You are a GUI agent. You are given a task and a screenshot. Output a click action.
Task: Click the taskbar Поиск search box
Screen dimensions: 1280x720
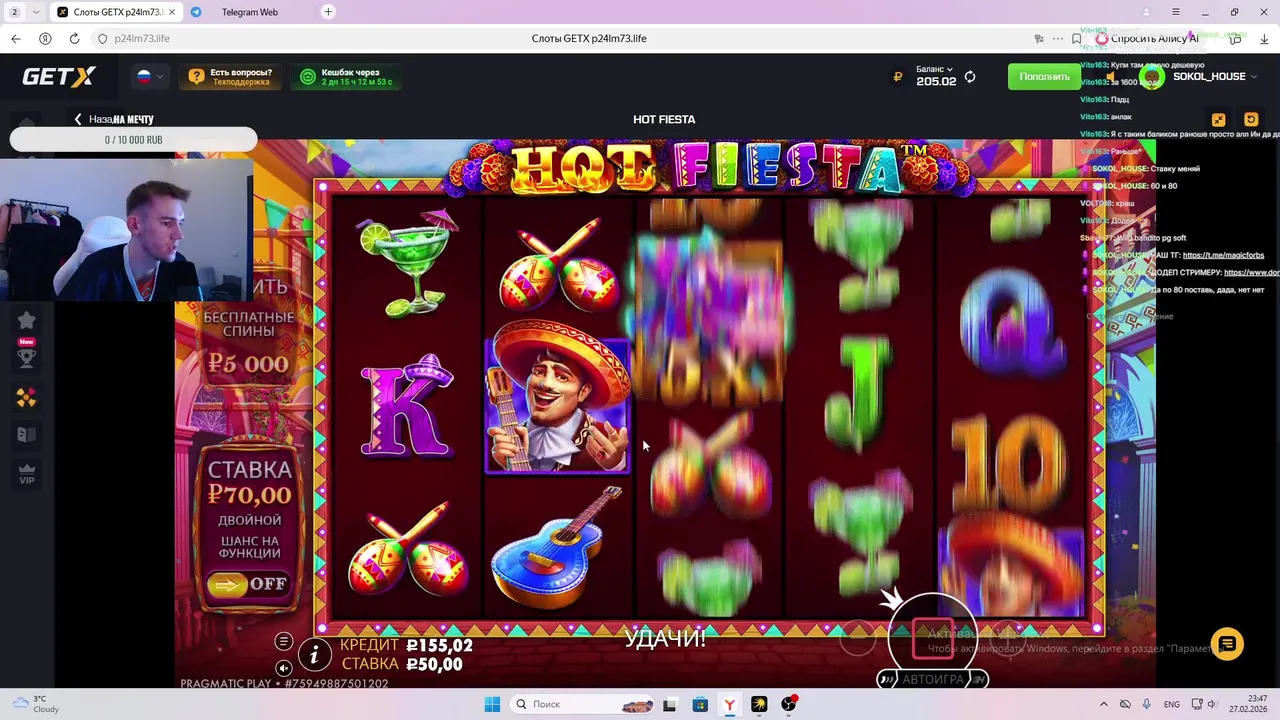583,704
